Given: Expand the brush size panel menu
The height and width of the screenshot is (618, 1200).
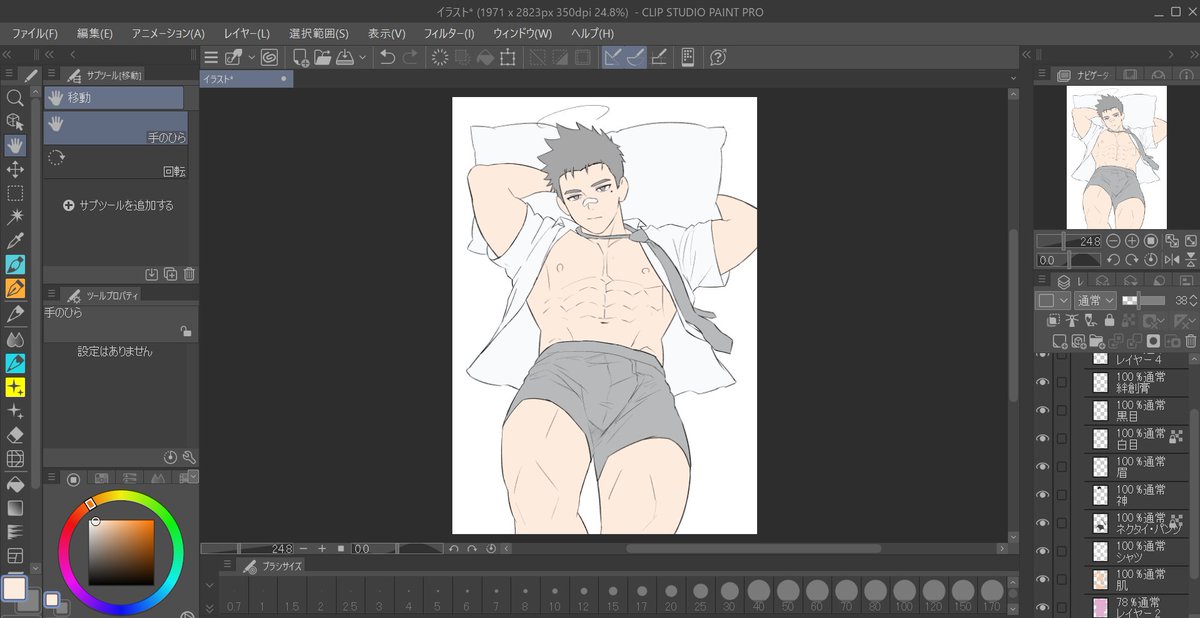Looking at the screenshot, I should [226, 566].
